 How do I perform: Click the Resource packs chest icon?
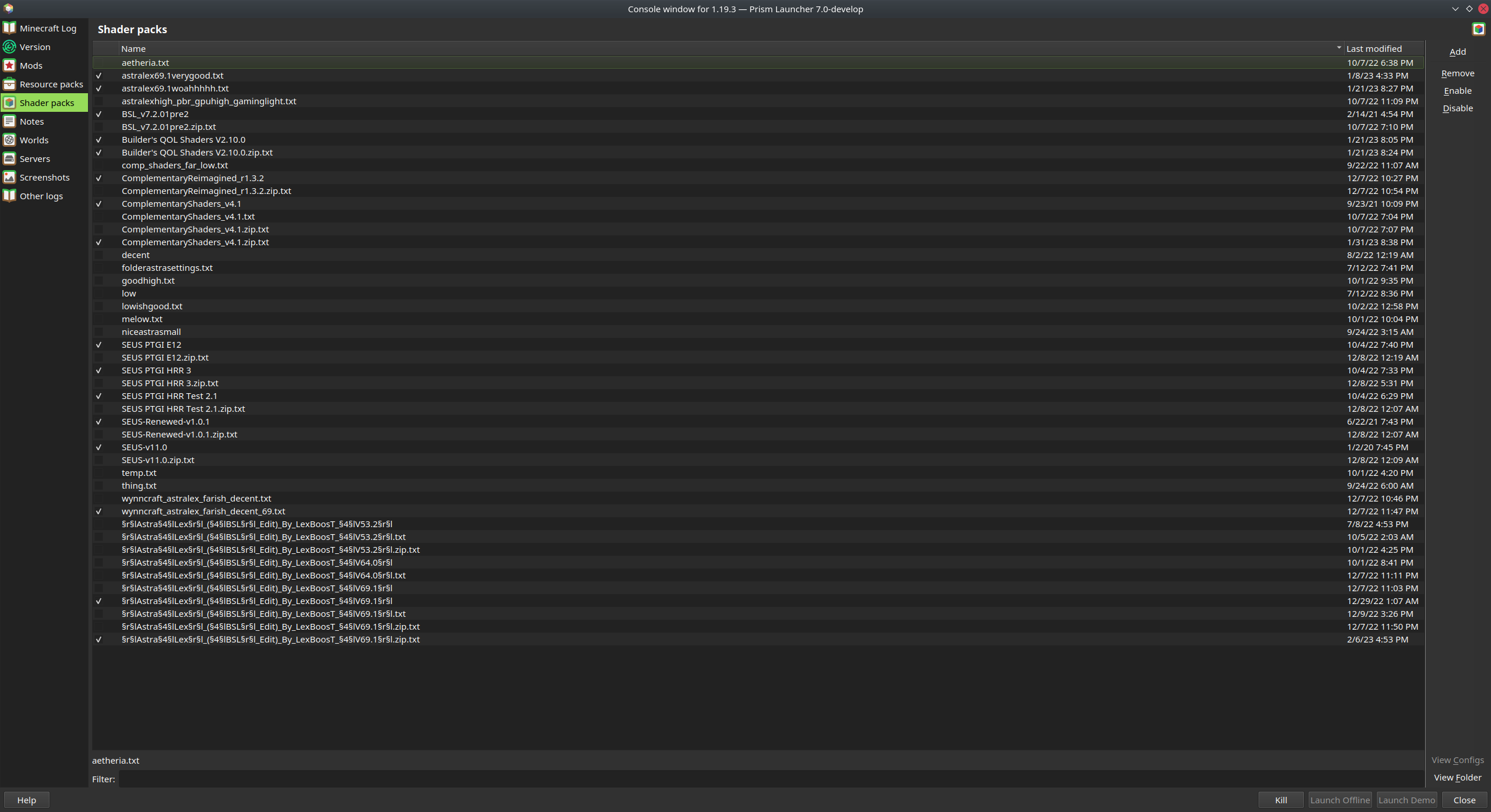pos(9,84)
